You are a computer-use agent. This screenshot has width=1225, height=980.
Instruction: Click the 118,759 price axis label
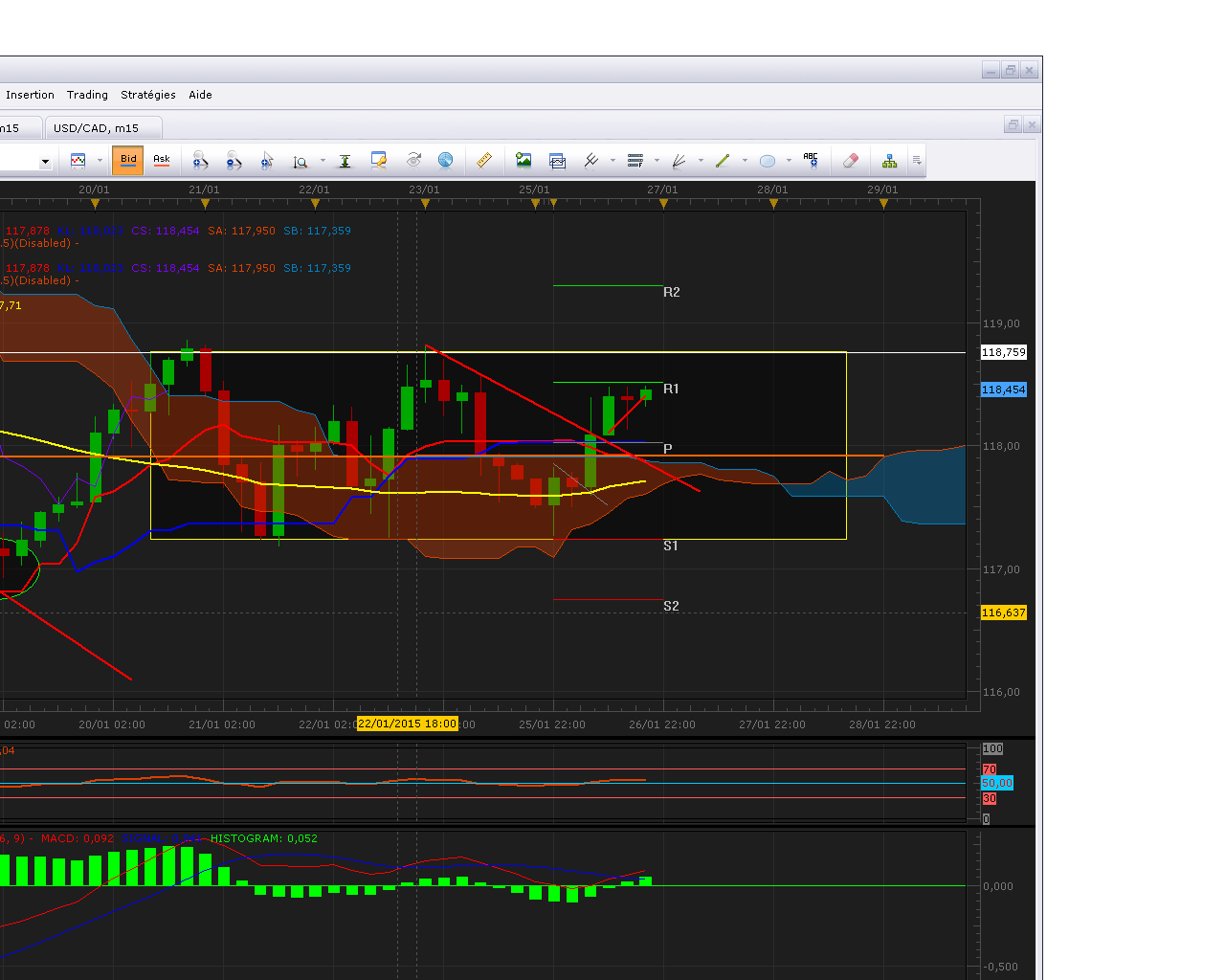[1003, 352]
